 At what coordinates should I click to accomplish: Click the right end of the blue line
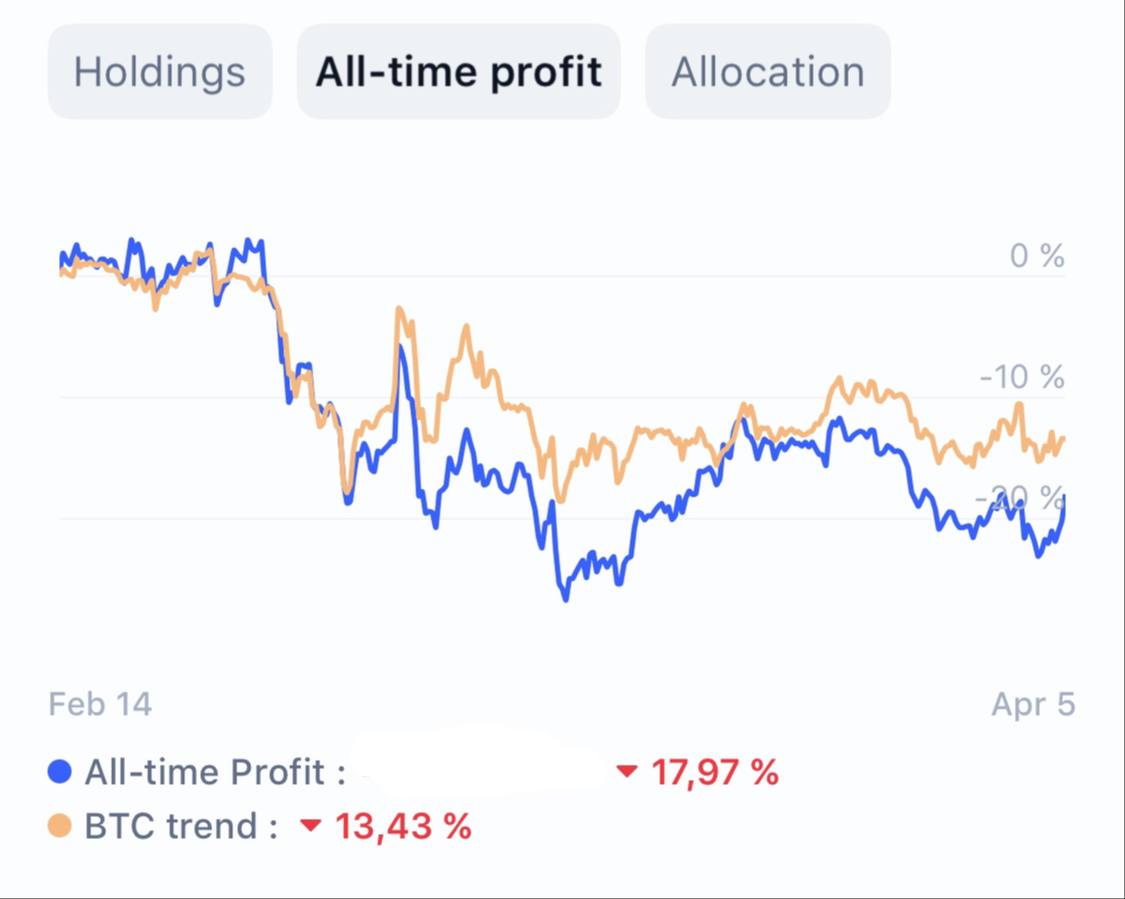coord(1064,497)
